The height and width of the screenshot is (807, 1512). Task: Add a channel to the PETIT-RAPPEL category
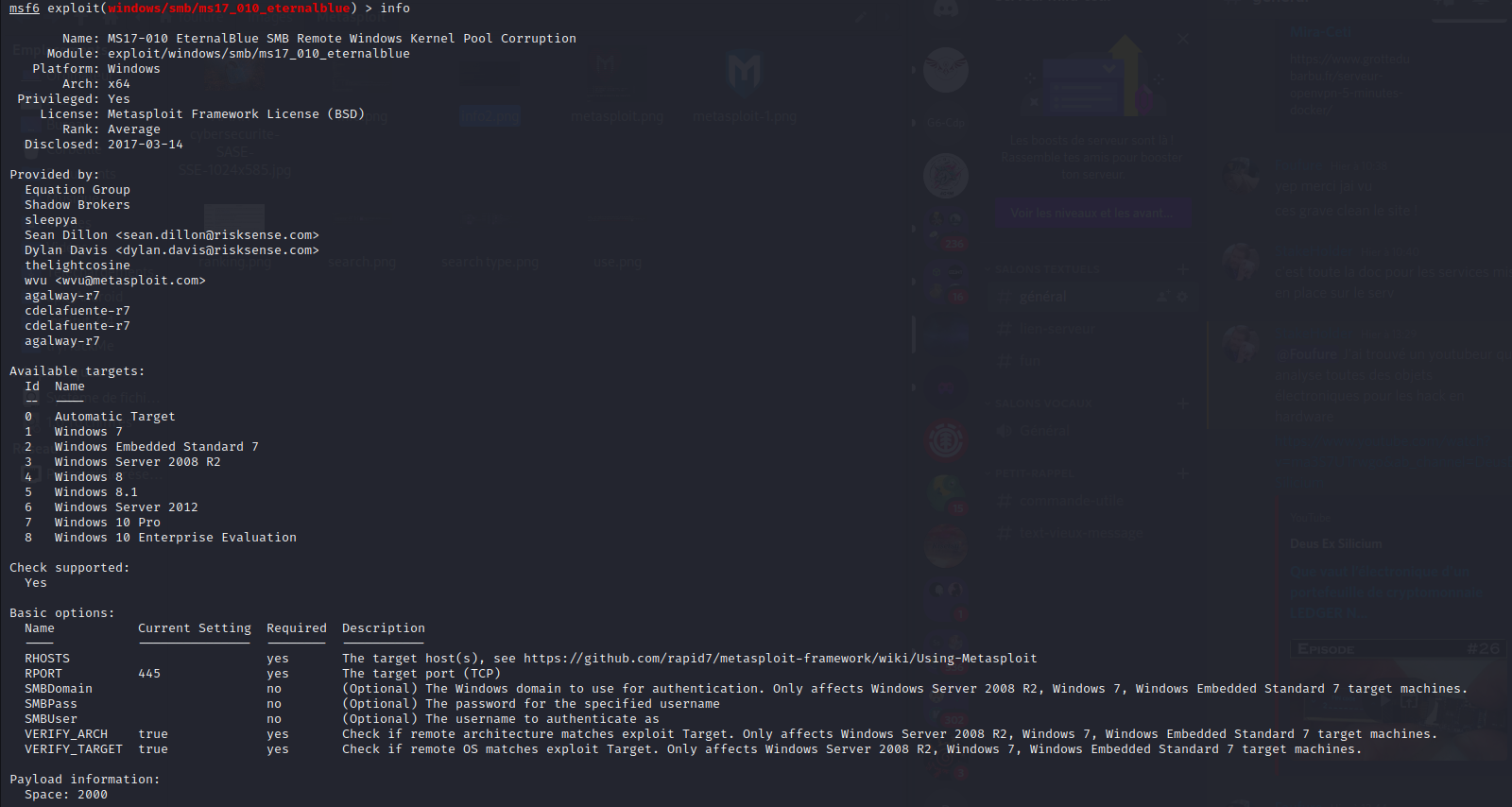tap(1182, 473)
